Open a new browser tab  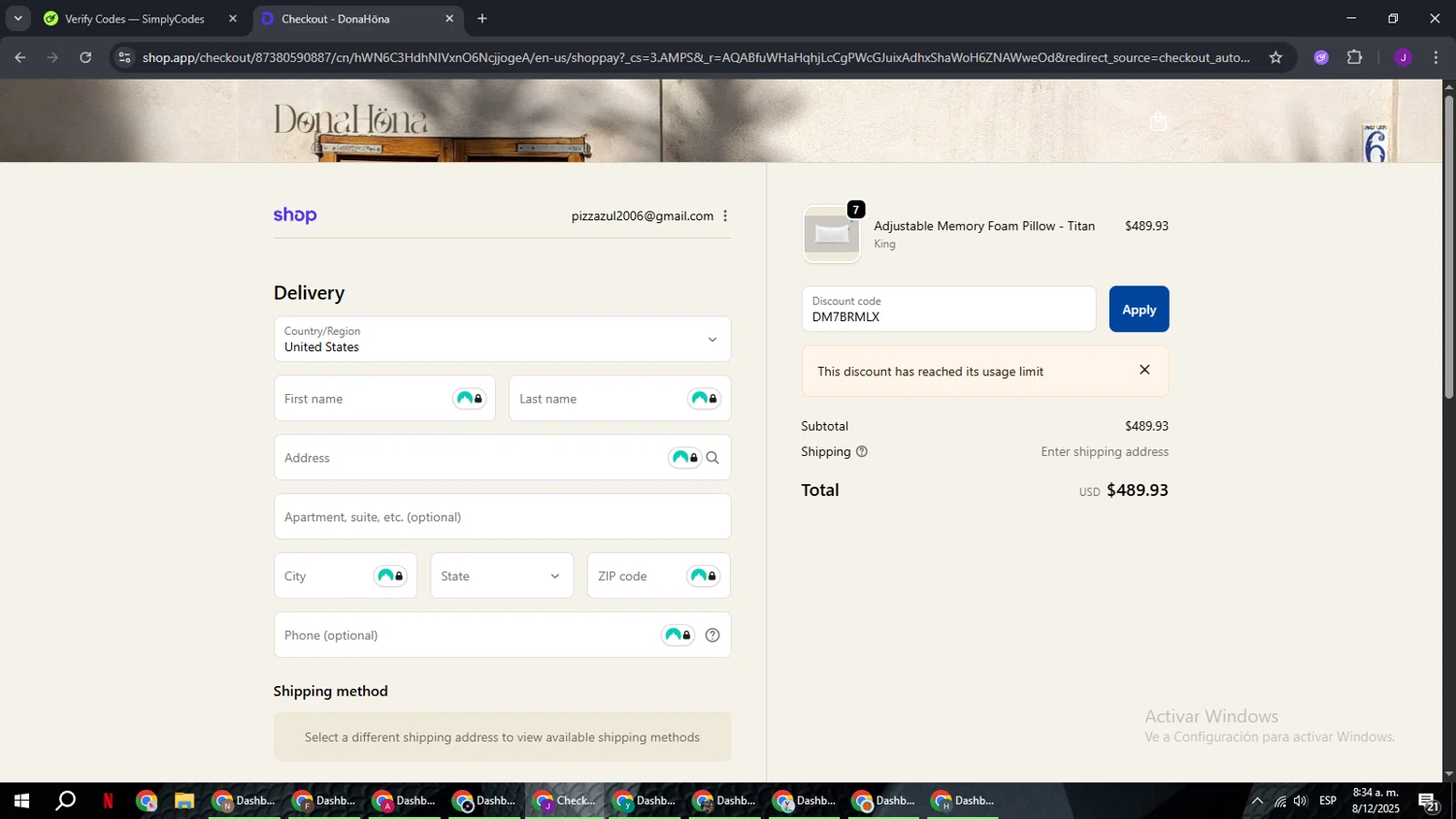[482, 18]
